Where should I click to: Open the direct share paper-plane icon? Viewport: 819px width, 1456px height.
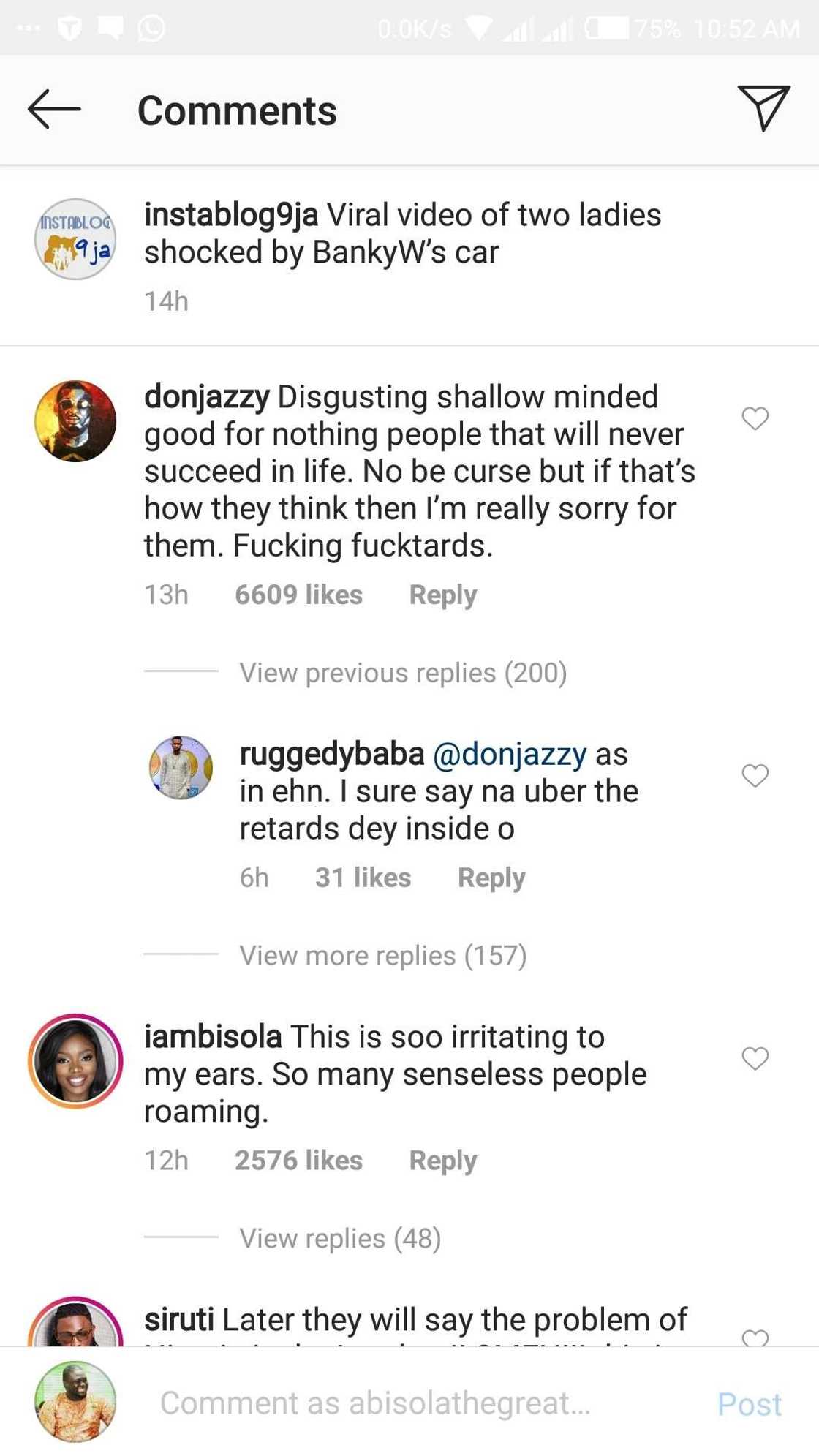point(765,110)
